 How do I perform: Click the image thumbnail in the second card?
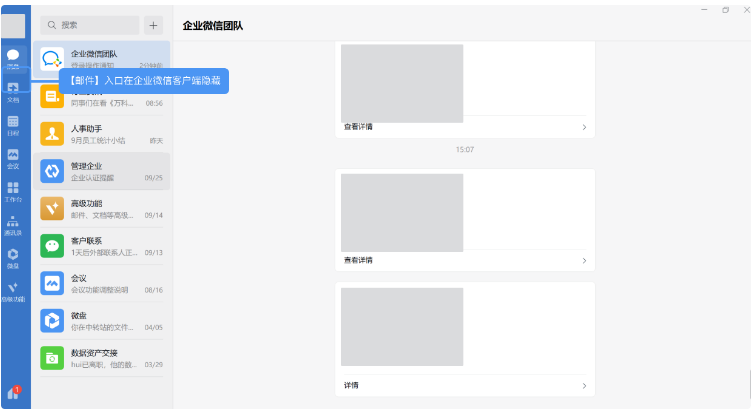point(402,211)
